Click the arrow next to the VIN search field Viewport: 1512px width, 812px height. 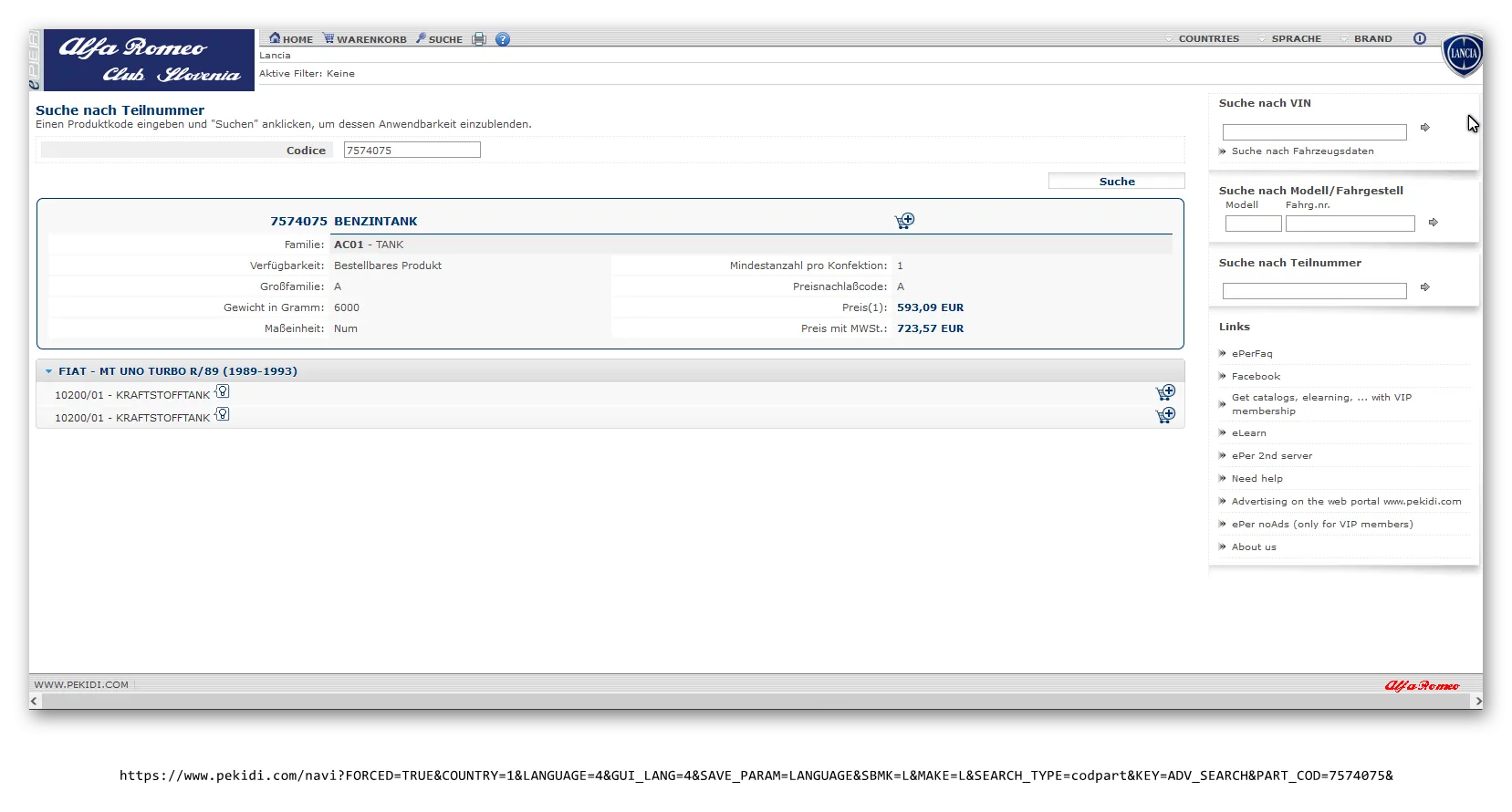tap(1425, 128)
